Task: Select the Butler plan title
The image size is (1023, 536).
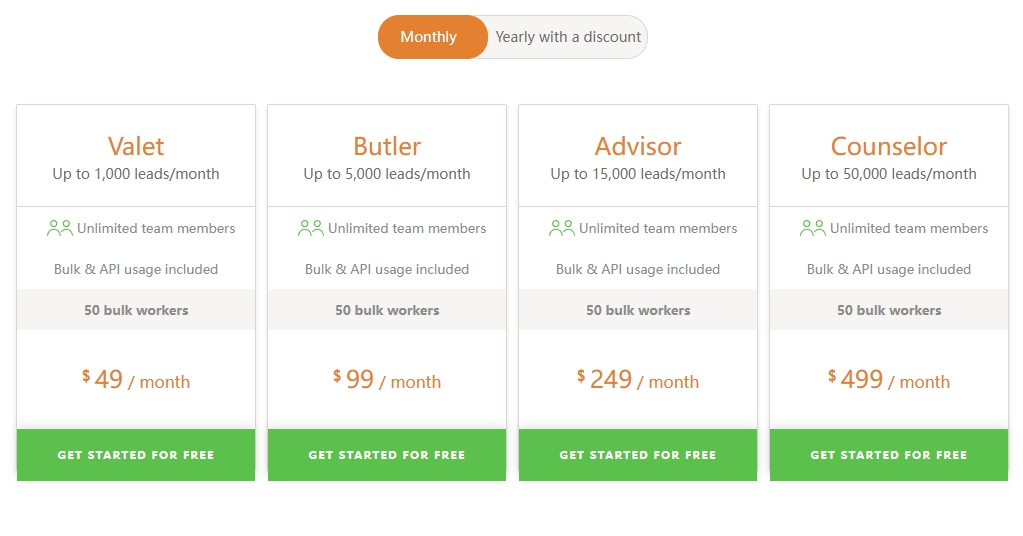Action: coord(387,146)
